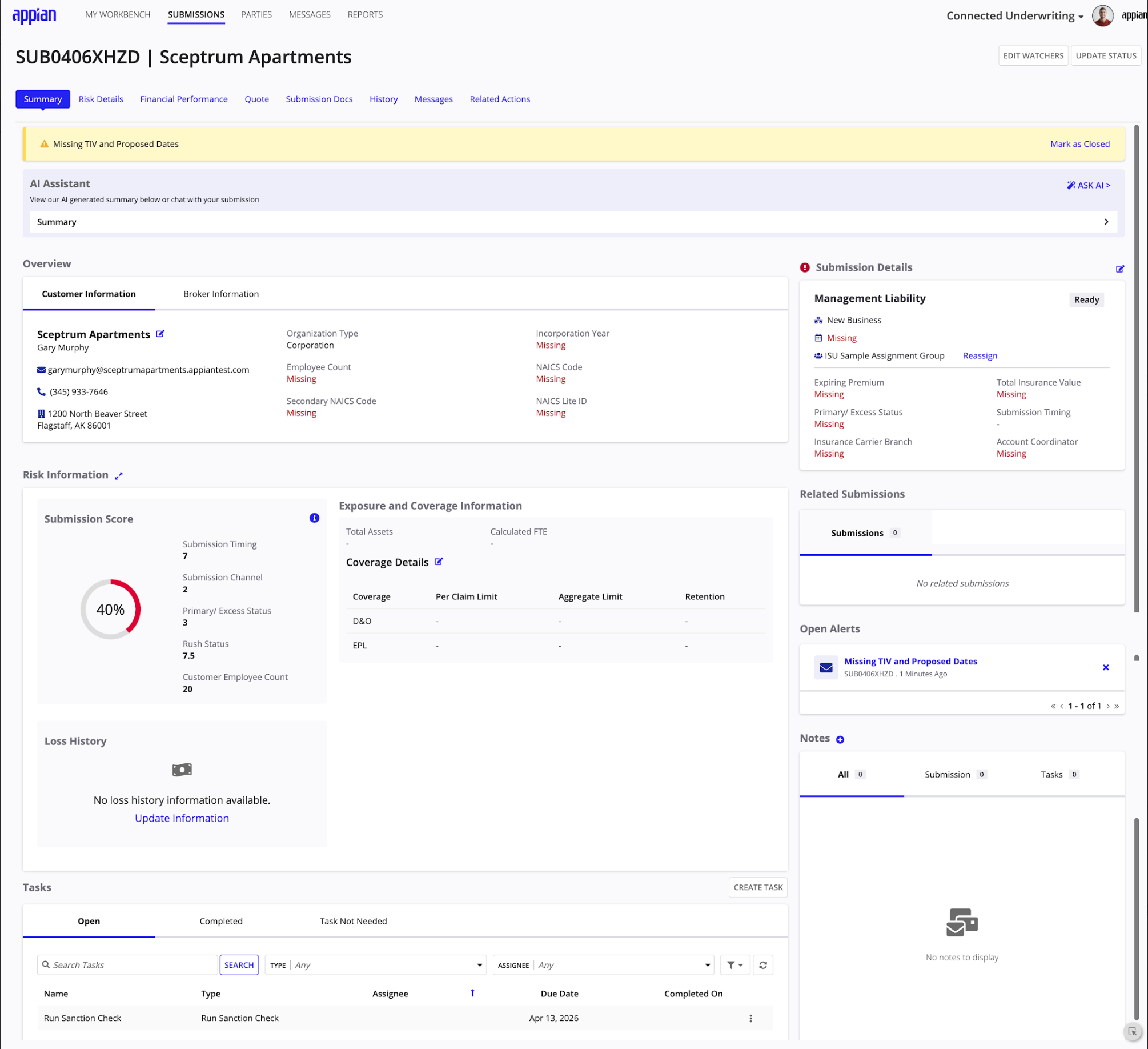Screen dimensions: 1148x1049
Task: Dismiss Missing TIV alert with X
Action: click(1105, 667)
